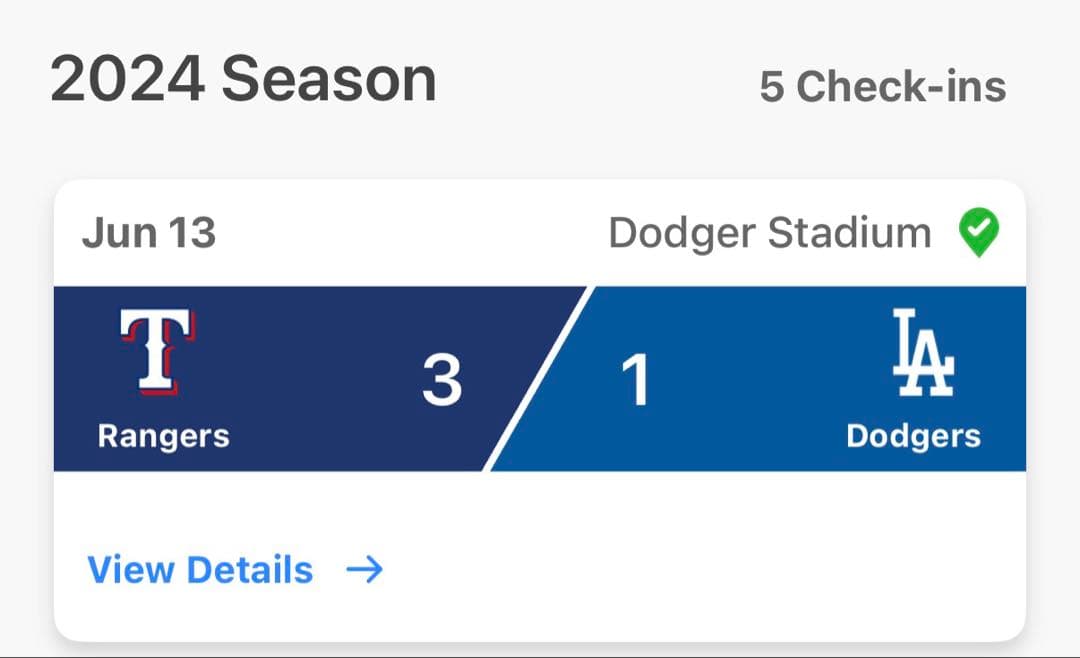1080x658 pixels.
Task: Select the Jun 13 game date
Action: pyautogui.click(x=149, y=234)
